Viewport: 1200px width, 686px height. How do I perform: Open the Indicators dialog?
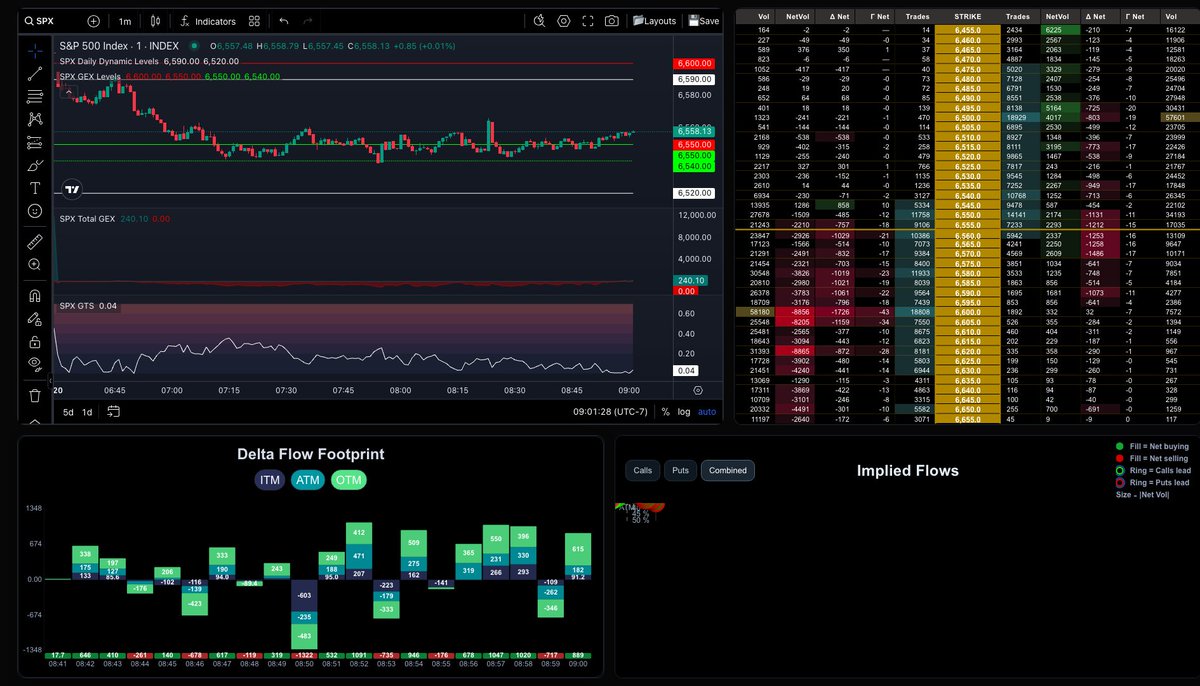tap(209, 21)
